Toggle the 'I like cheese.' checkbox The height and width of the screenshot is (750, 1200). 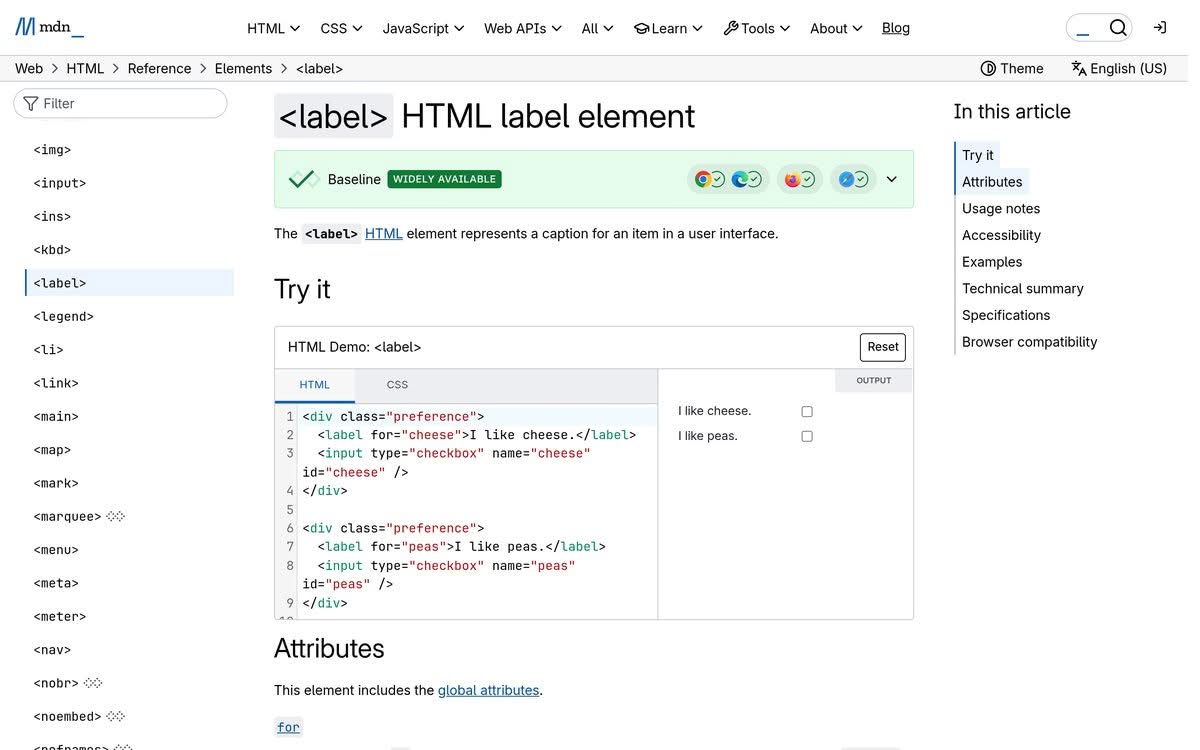pos(807,411)
